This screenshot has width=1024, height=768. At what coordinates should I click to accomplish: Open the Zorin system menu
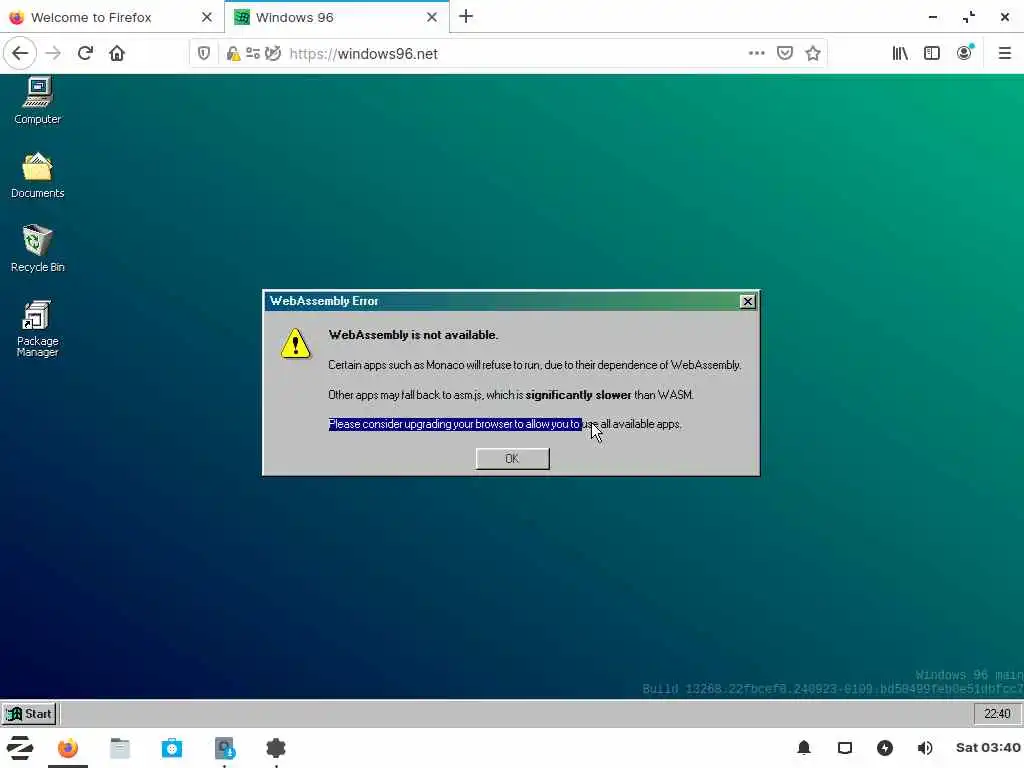point(20,748)
